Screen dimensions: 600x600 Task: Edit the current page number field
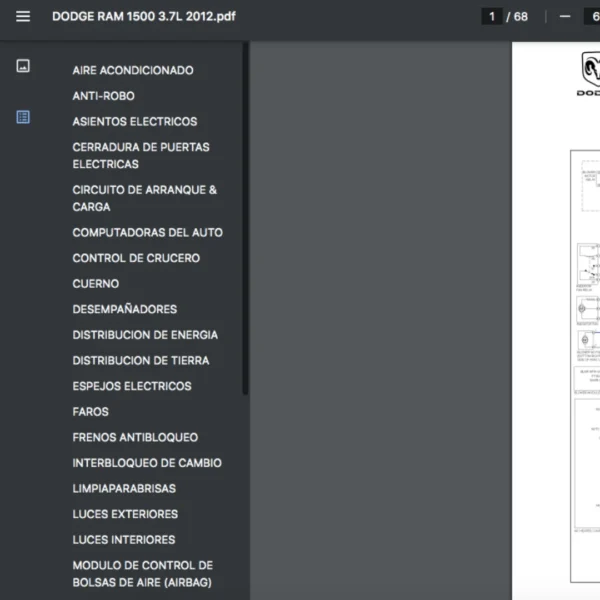pos(492,16)
